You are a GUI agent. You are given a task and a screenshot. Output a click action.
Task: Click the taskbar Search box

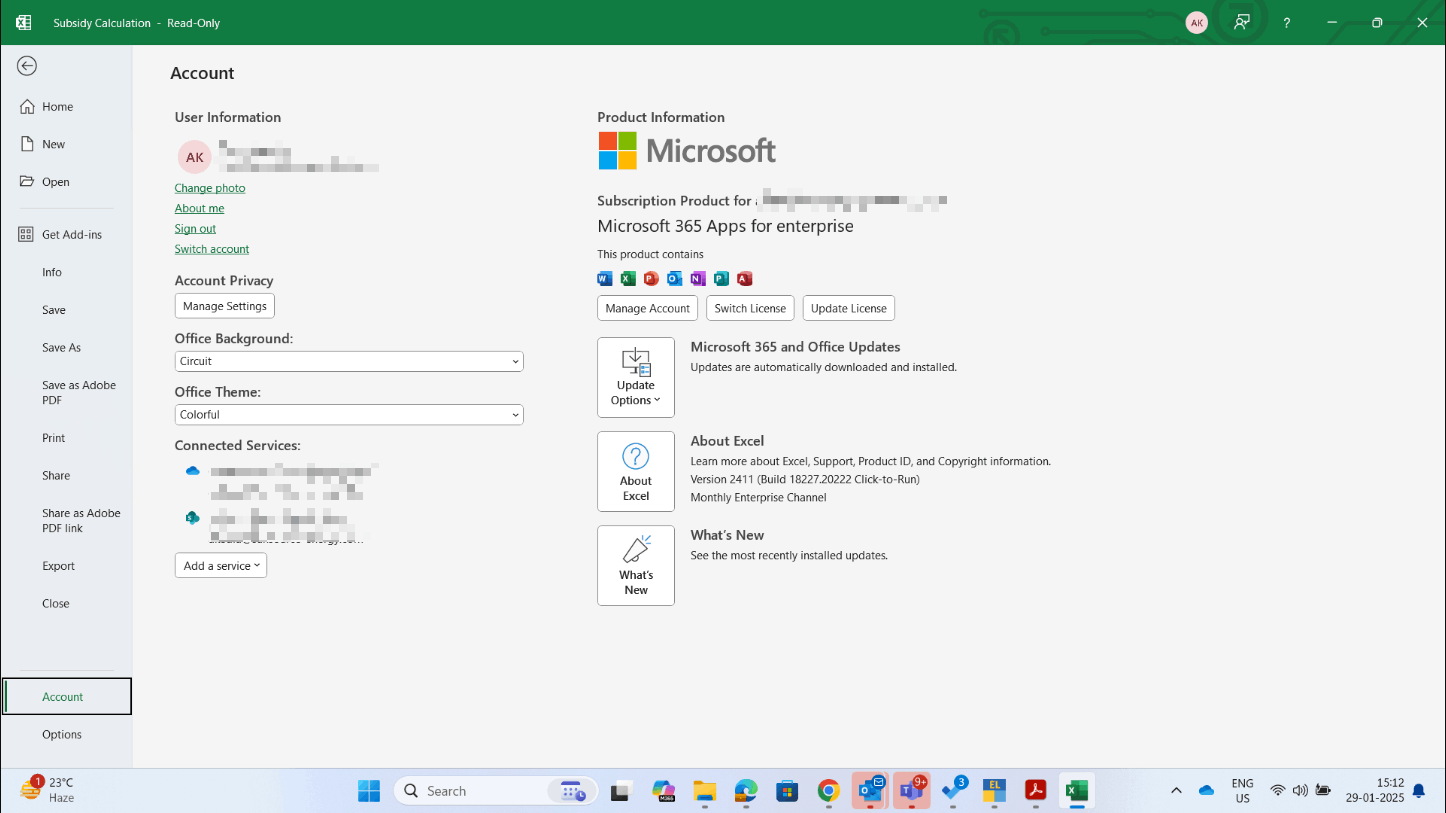click(x=496, y=791)
